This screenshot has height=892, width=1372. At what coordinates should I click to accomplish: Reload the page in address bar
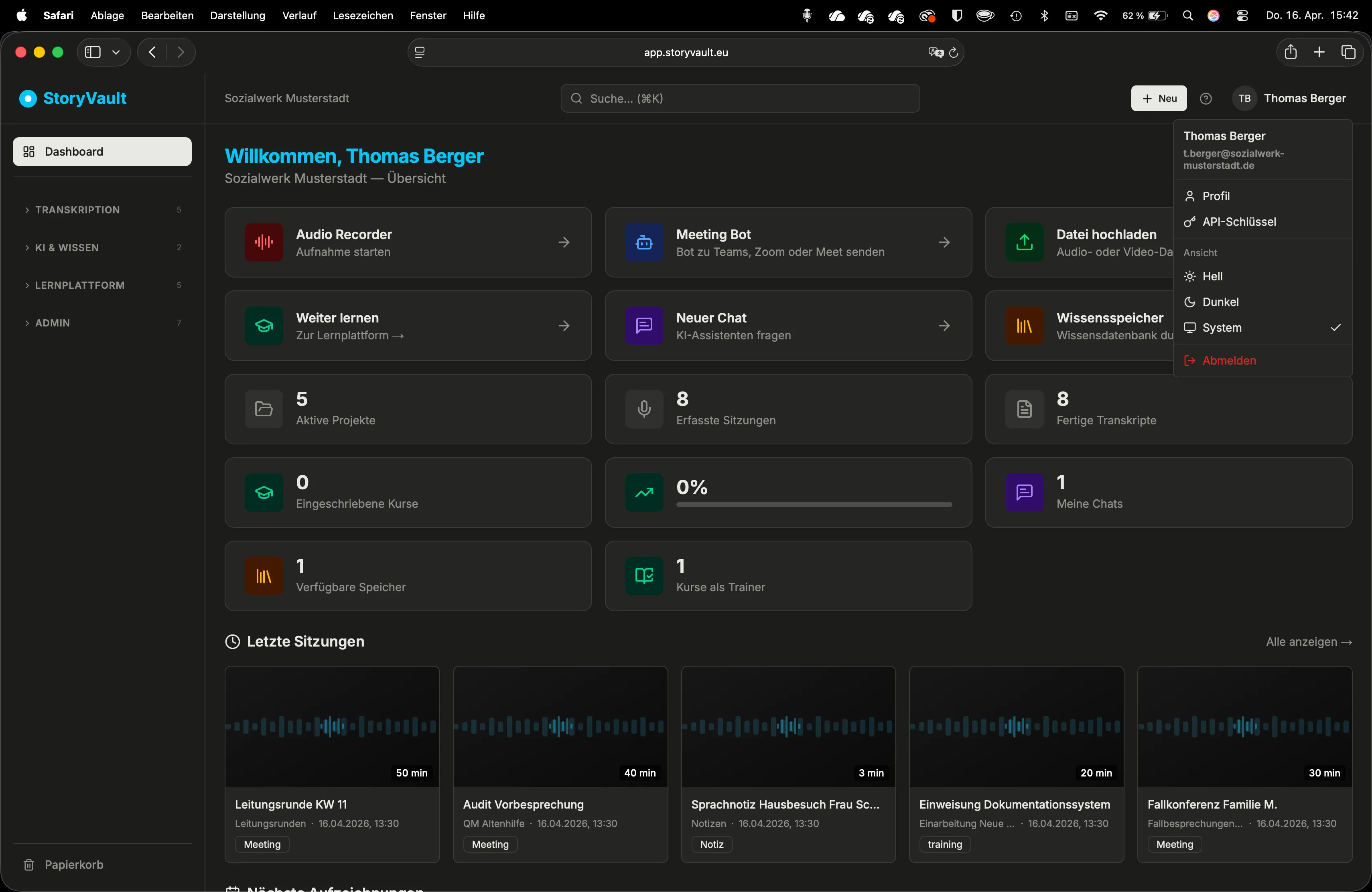954,53
